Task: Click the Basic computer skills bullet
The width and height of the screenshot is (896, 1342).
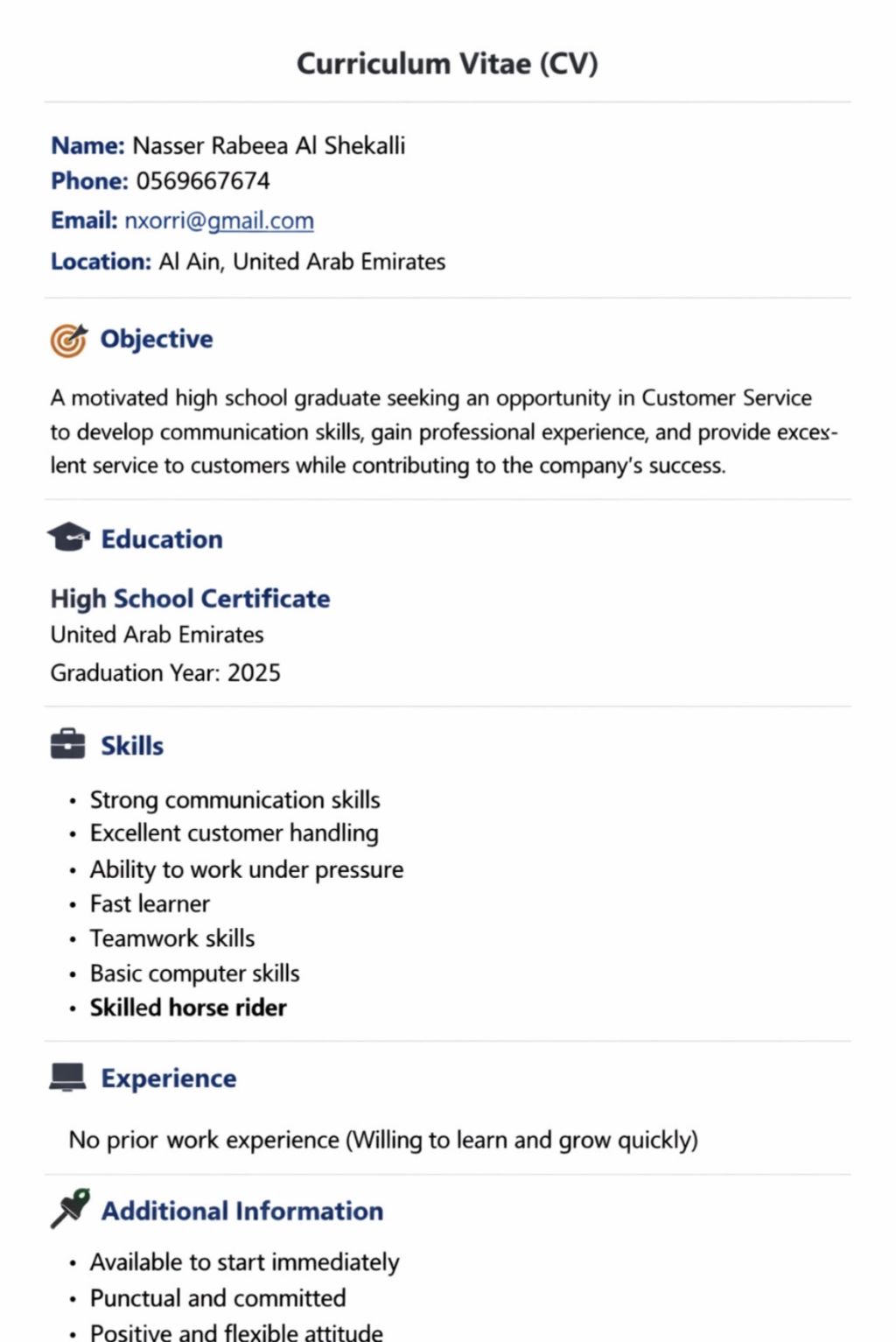Action: [194, 973]
